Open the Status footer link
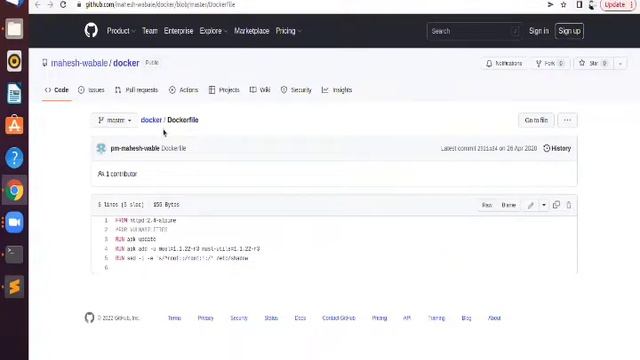The height and width of the screenshot is (360, 640). (271, 318)
